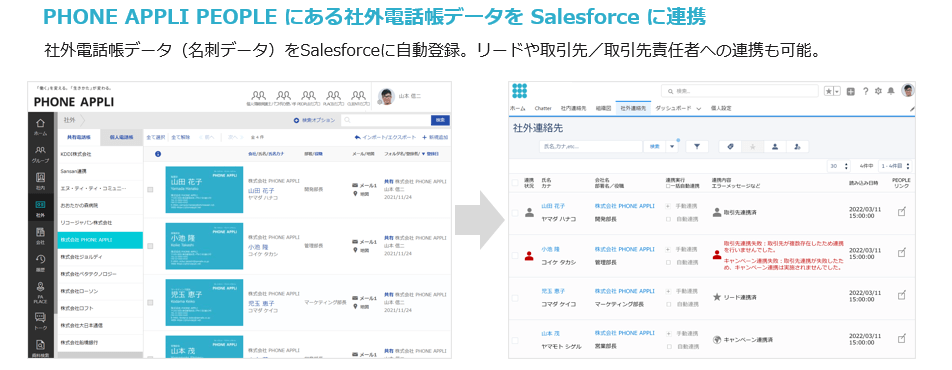This screenshot has height=370, width=952.
Task: Open PEOPLE link icon for 小池 隆 row
Action: point(902,252)
